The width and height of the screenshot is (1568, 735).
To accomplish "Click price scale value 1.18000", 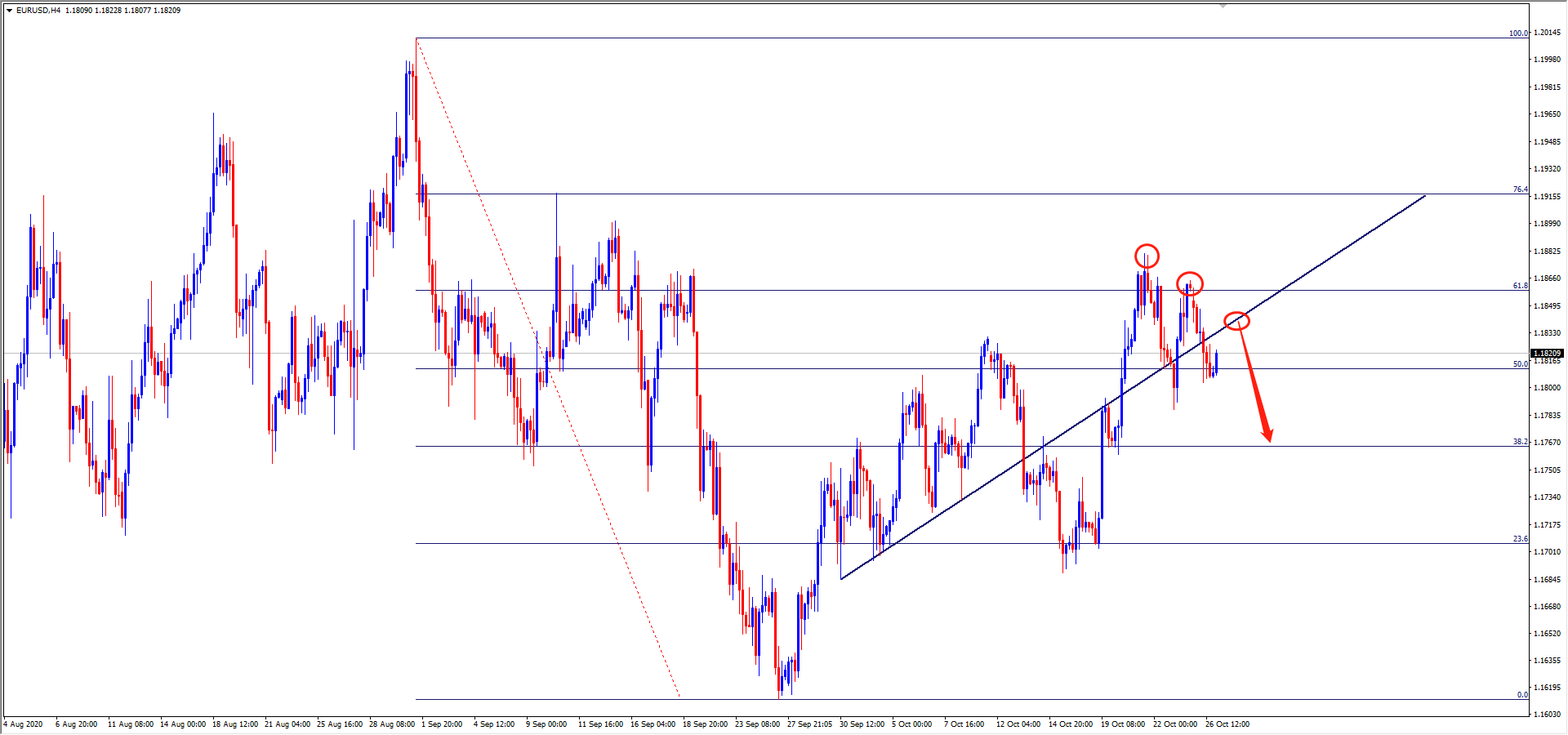I will point(1548,388).
